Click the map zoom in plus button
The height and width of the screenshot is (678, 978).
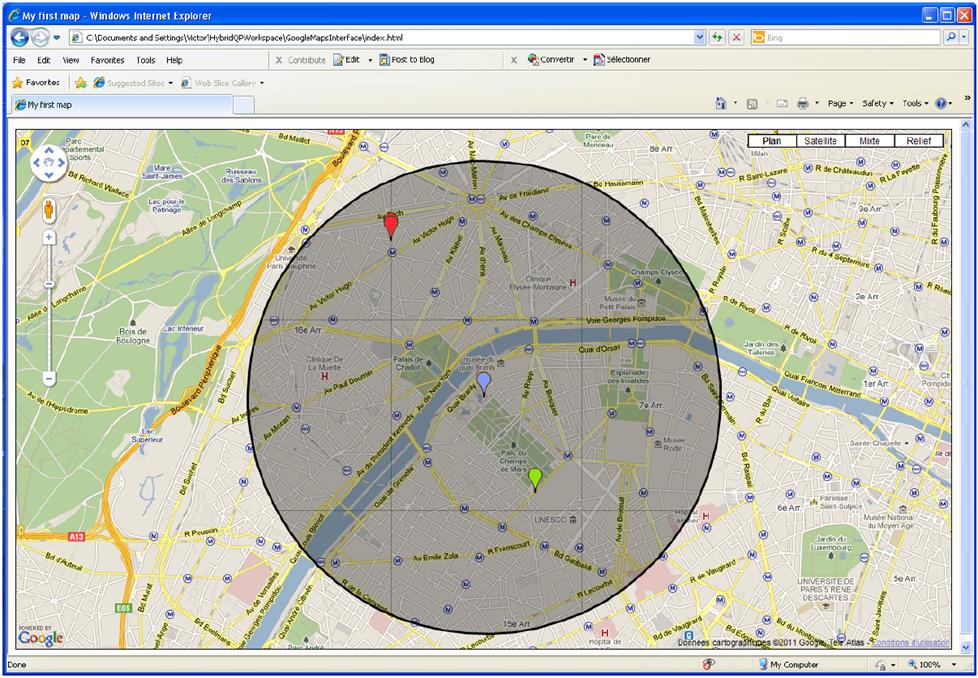pyautogui.click(x=49, y=238)
